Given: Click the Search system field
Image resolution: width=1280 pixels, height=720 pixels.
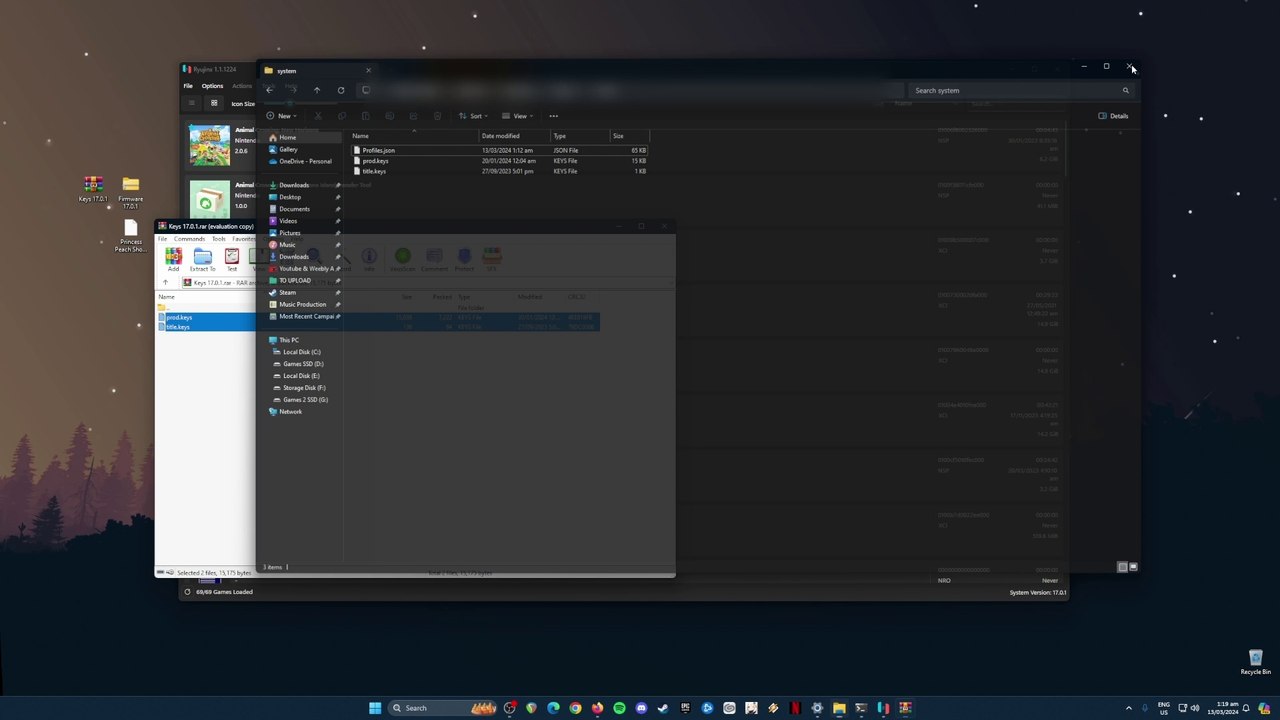Looking at the screenshot, I should click(x=1023, y=90).
